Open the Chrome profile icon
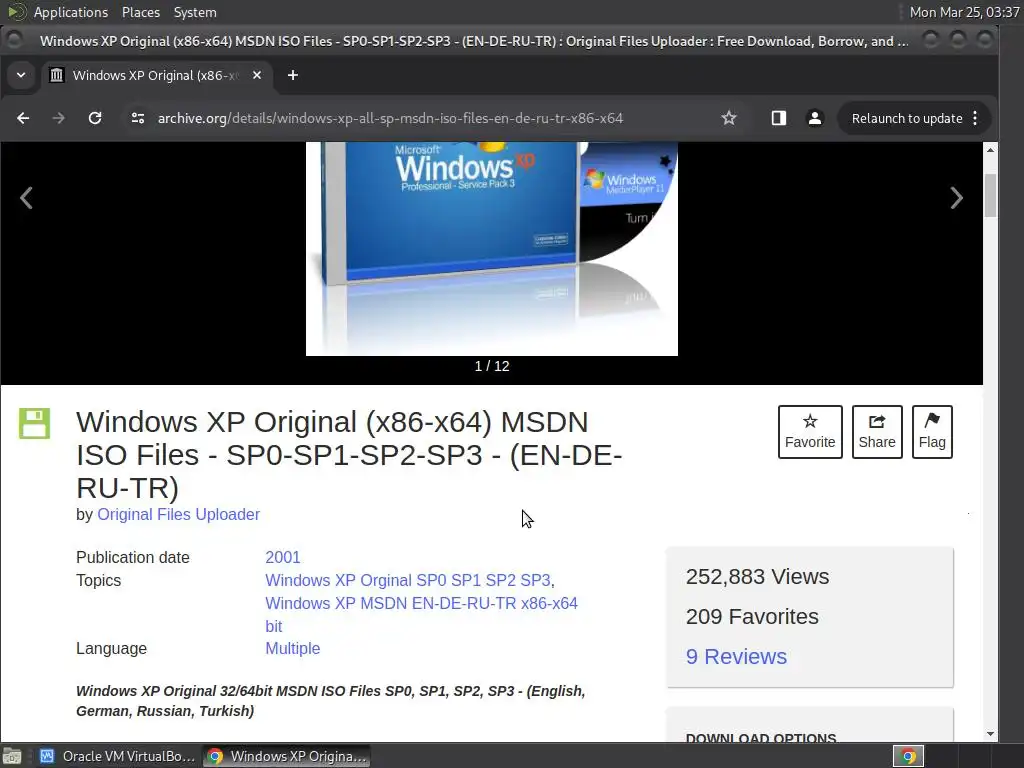 [x=815, y=118]
